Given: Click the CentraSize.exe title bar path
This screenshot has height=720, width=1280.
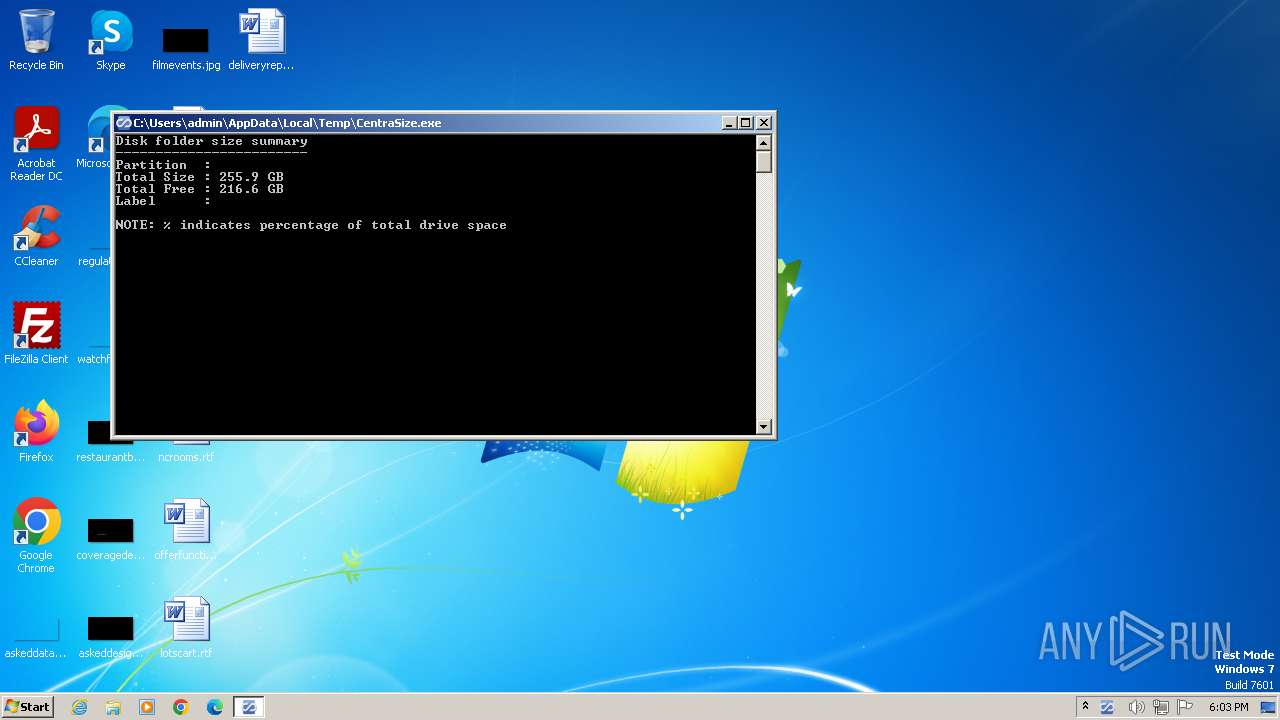Looking at the screenshot, I should click(287, 123).
